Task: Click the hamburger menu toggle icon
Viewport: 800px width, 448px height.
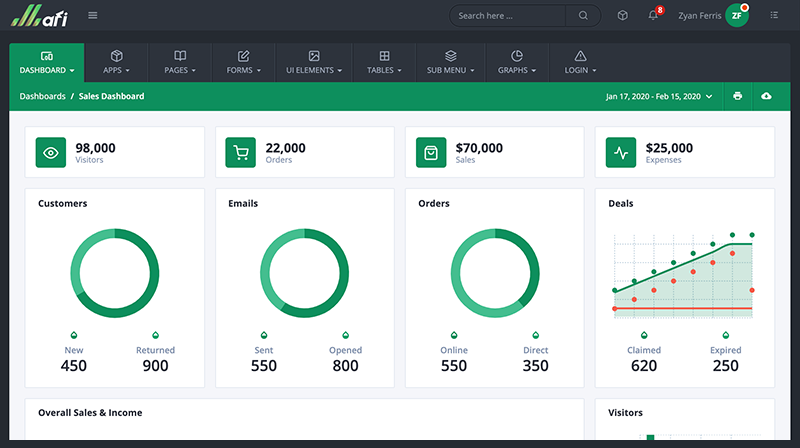Action: pos(93,15)
